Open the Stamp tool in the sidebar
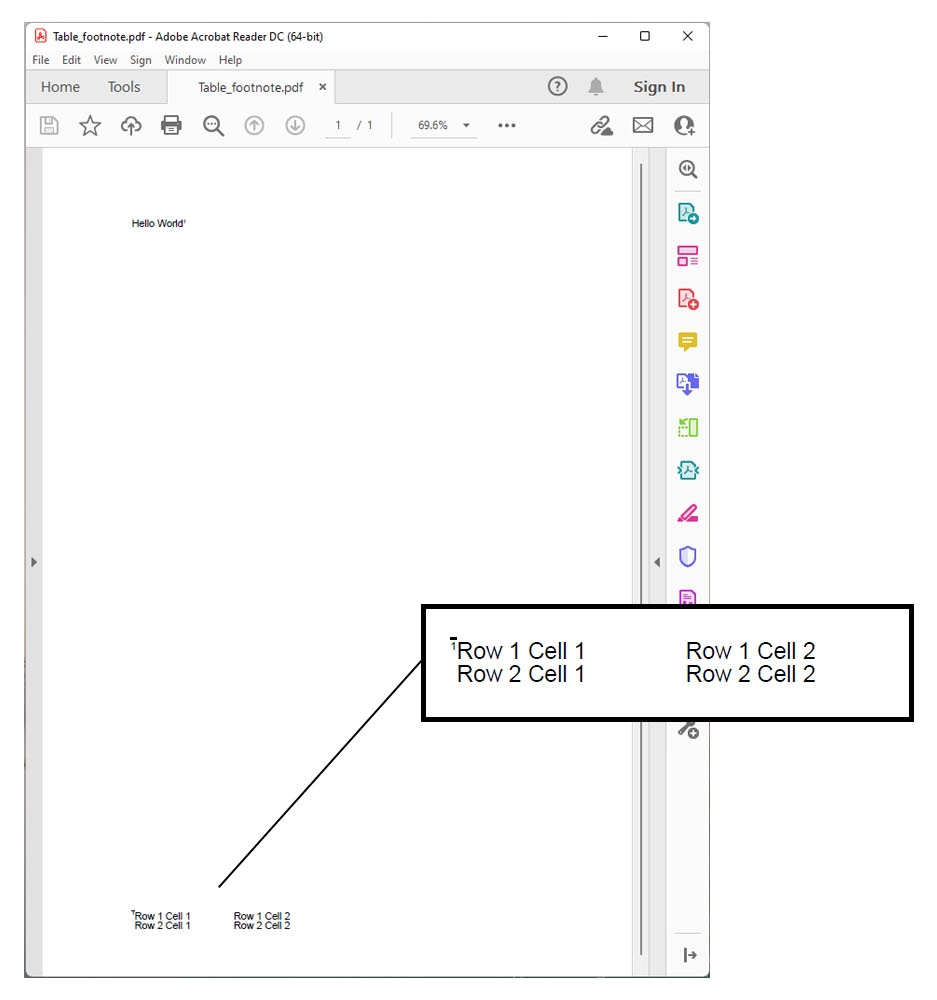Image resolution: width=937 pixels, height=1000 pixels. pyautogui.click(x=687, y=597)
